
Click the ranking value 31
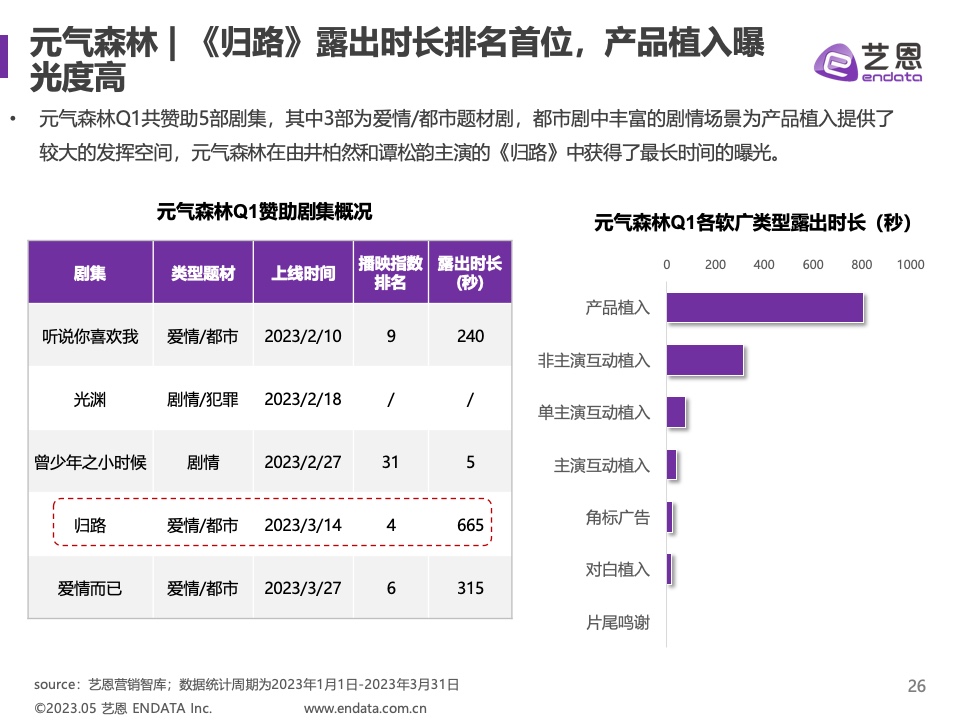click(391, 462)
